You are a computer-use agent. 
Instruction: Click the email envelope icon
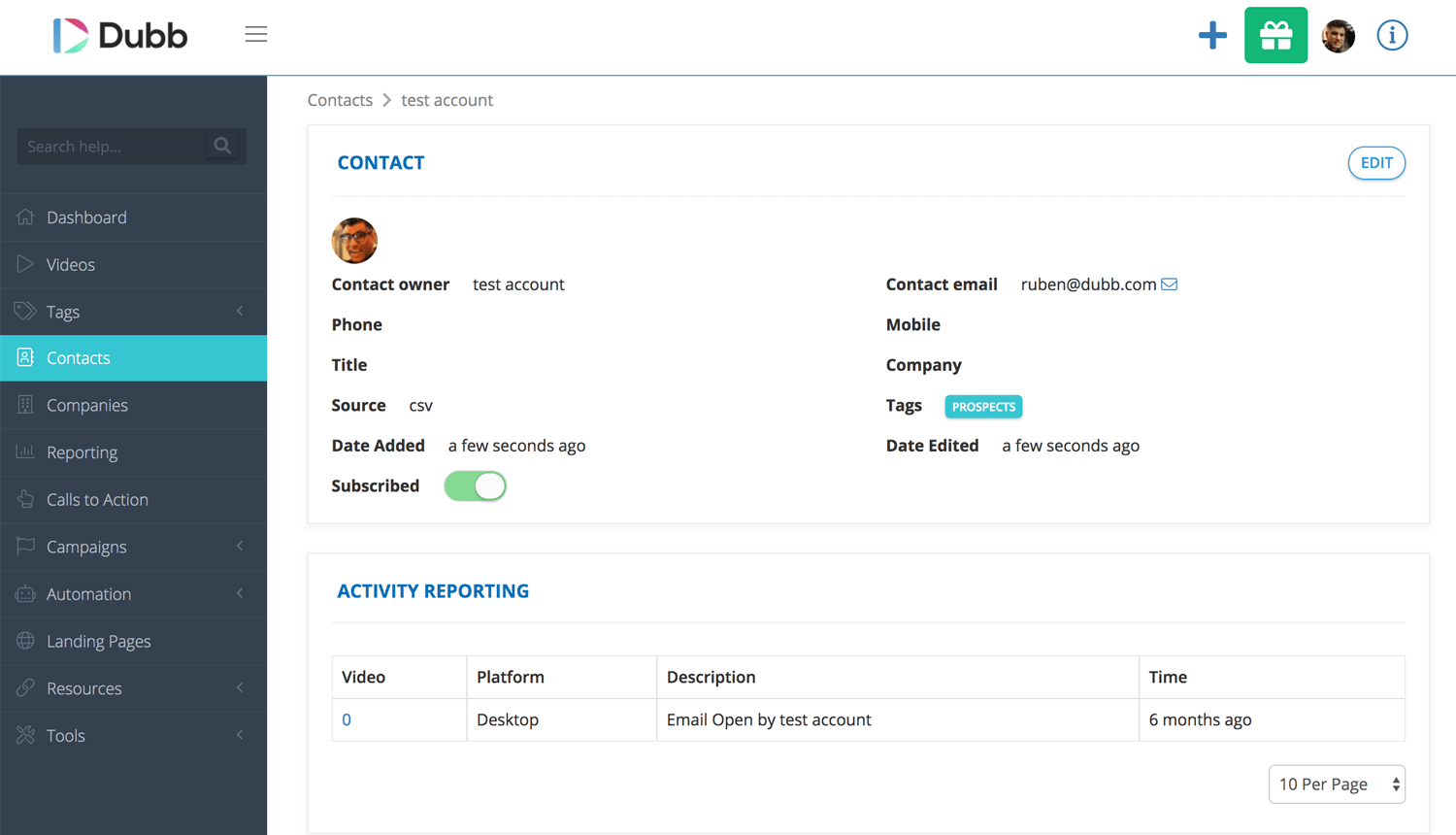point(1170,284)
